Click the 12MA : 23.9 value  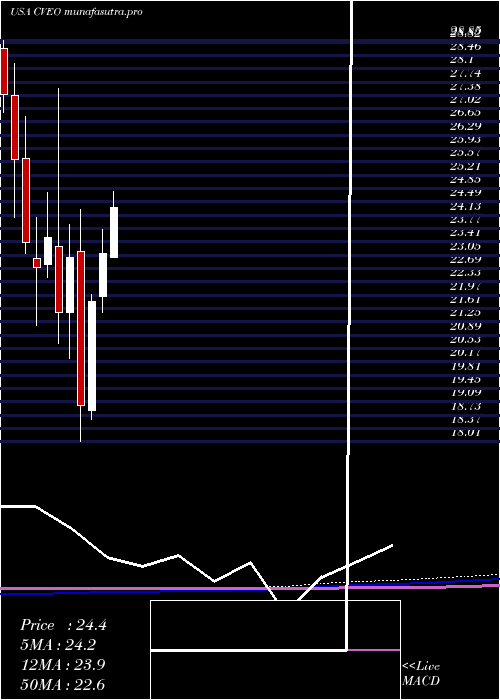pos(63,665)
